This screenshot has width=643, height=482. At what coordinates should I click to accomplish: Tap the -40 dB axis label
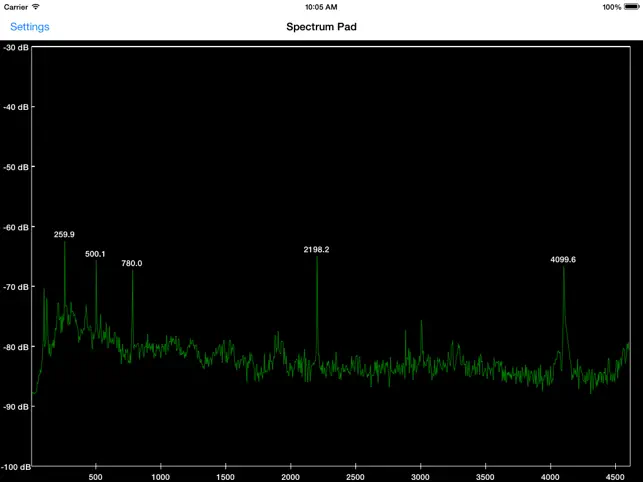[16, 107]
